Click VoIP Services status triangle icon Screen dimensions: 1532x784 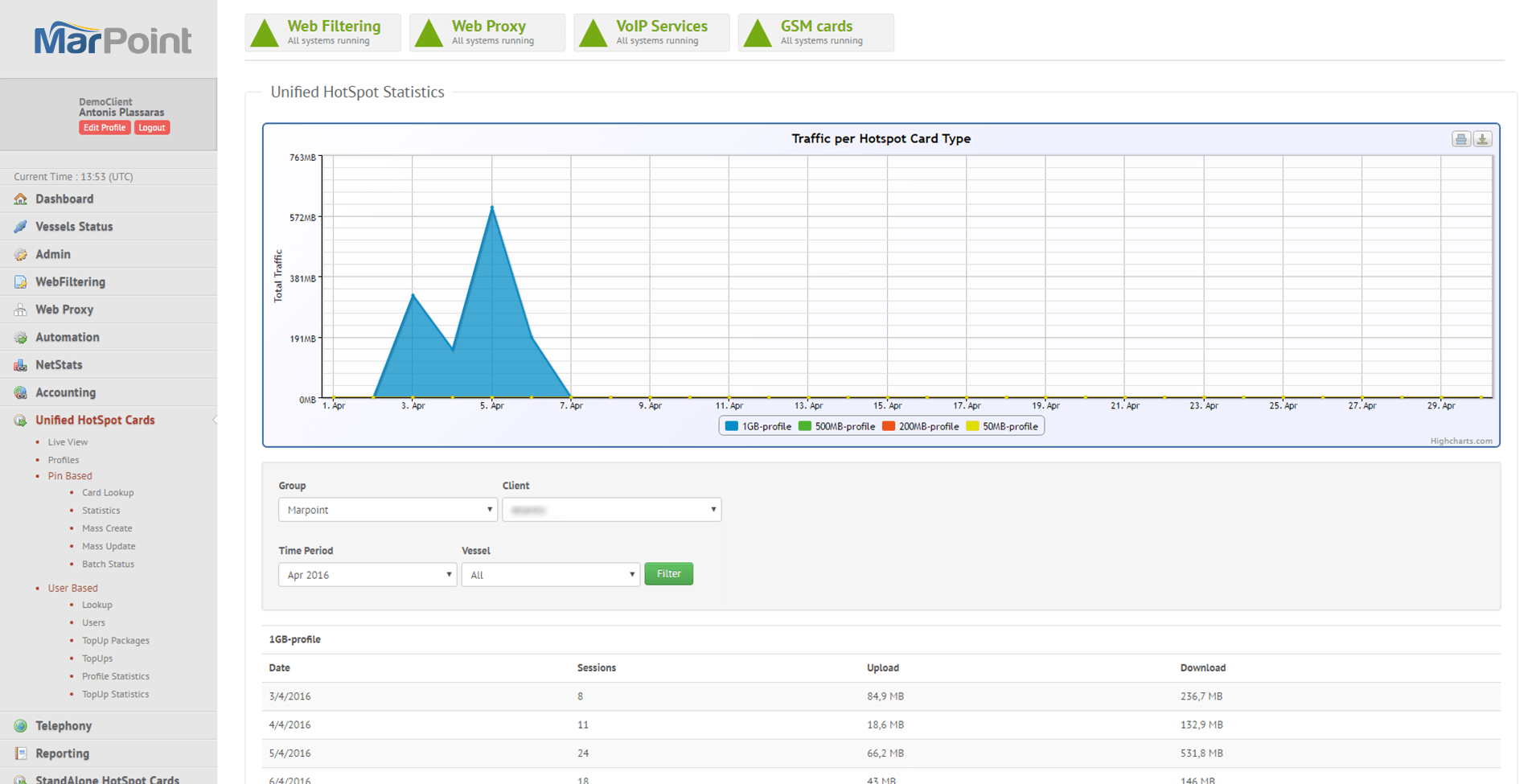tap(593, 33)
